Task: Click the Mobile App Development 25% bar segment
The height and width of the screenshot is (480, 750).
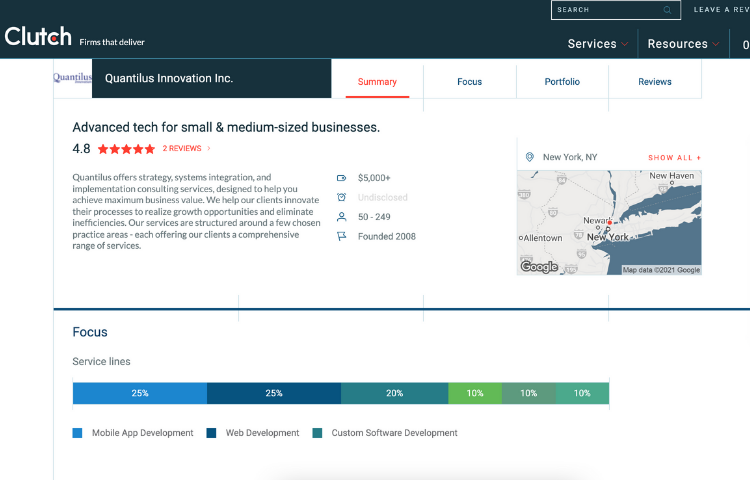Action: click(x=140, y=393)
